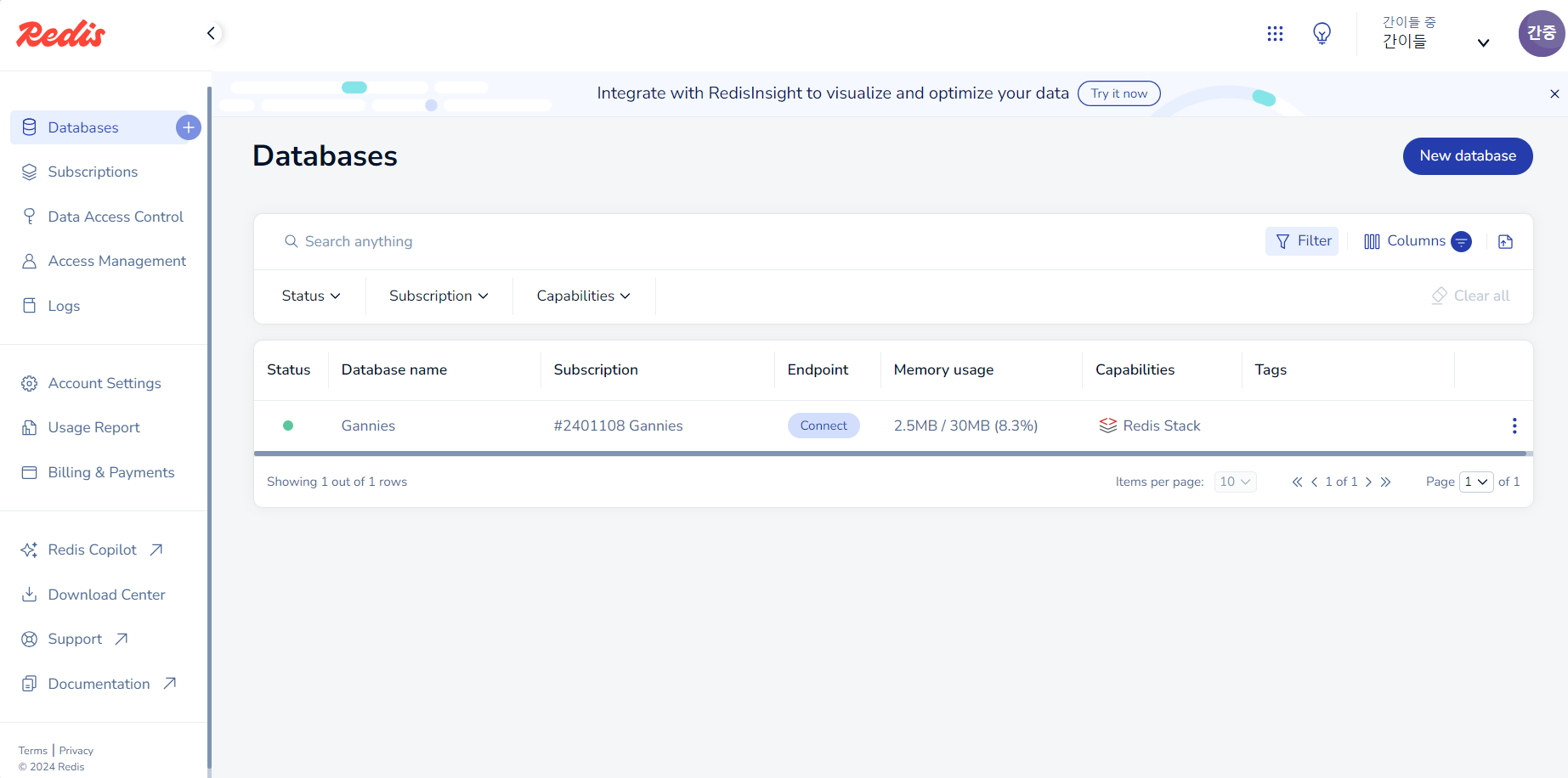The width and height of the screenshot is (1568, 778).
Task: Open Usage Report
Action: click(93, 427)
